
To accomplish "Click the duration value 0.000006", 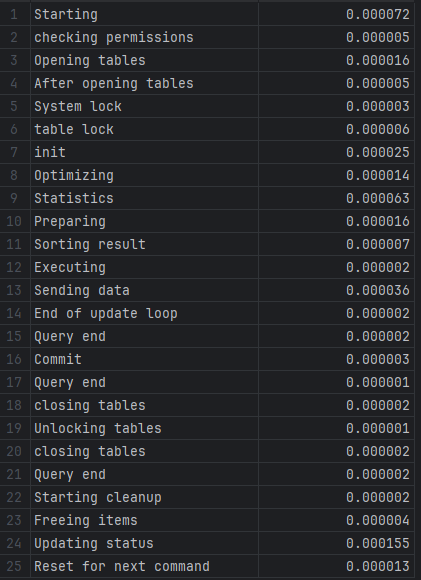I will pyautogui.click(x=378, y=129).
